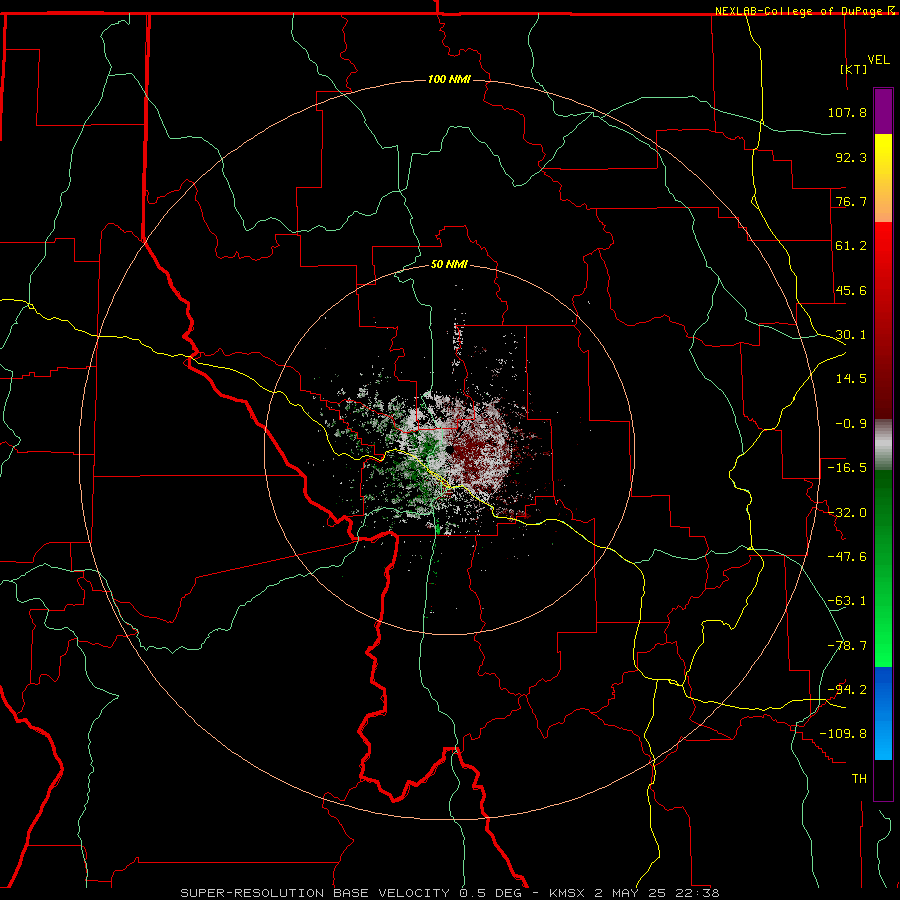Select the -94.2 velocity scale value
The image size is (900, 900).
(847, 690)
